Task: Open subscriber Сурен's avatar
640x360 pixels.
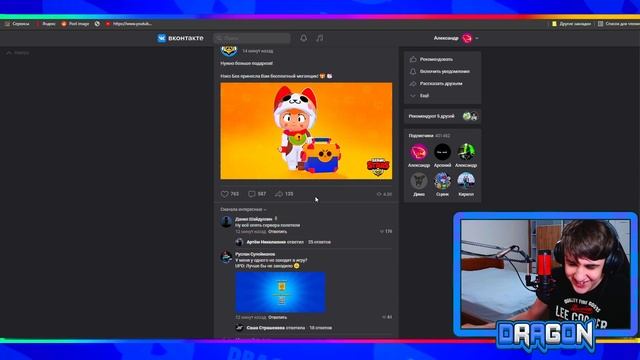Action: click(442, 181)
